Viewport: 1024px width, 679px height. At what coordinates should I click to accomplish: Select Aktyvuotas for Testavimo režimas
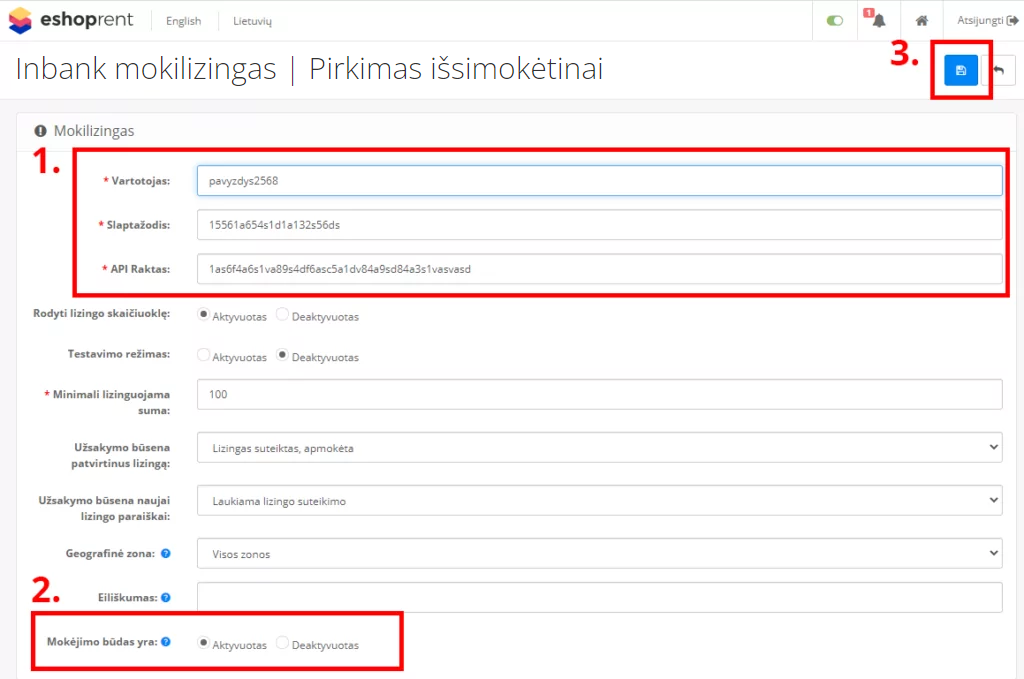(204, 355)
